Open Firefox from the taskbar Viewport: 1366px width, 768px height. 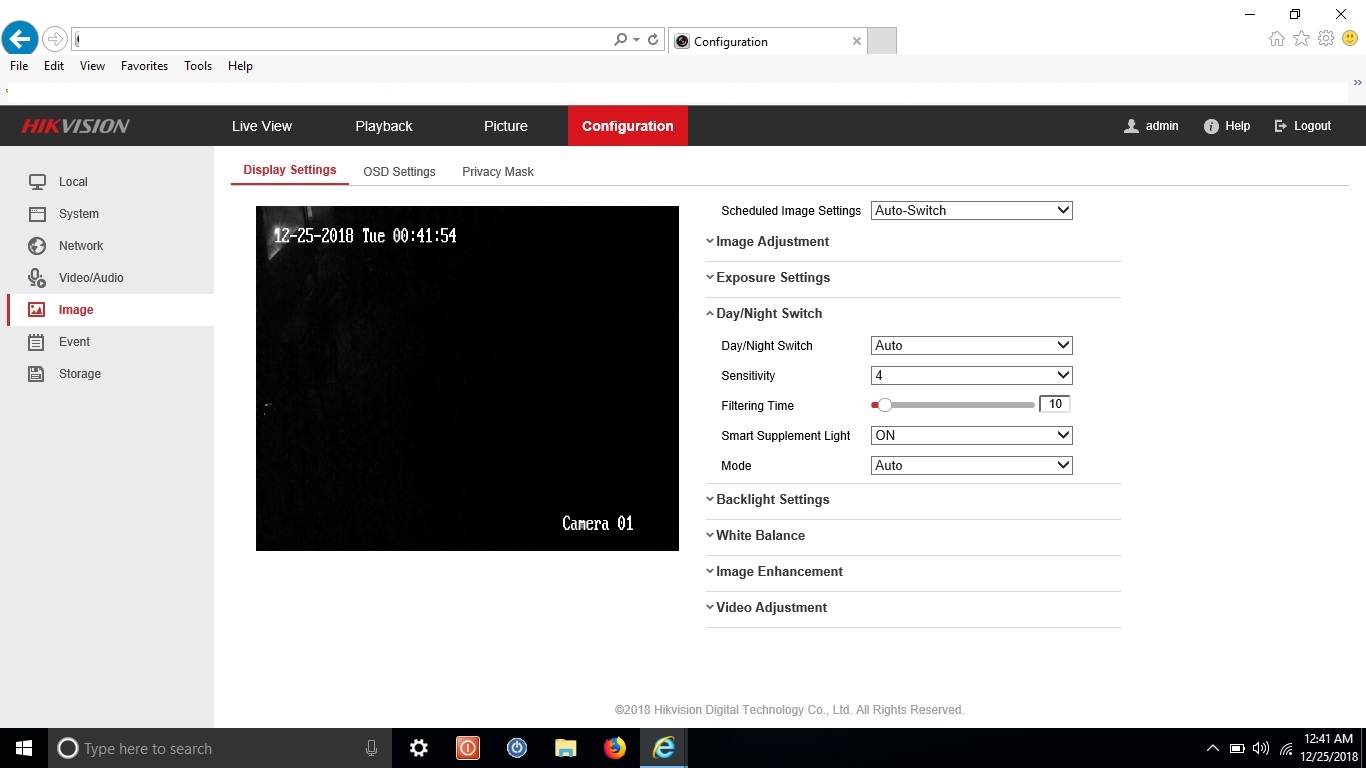pyautogui.click(x=614, y=748)
